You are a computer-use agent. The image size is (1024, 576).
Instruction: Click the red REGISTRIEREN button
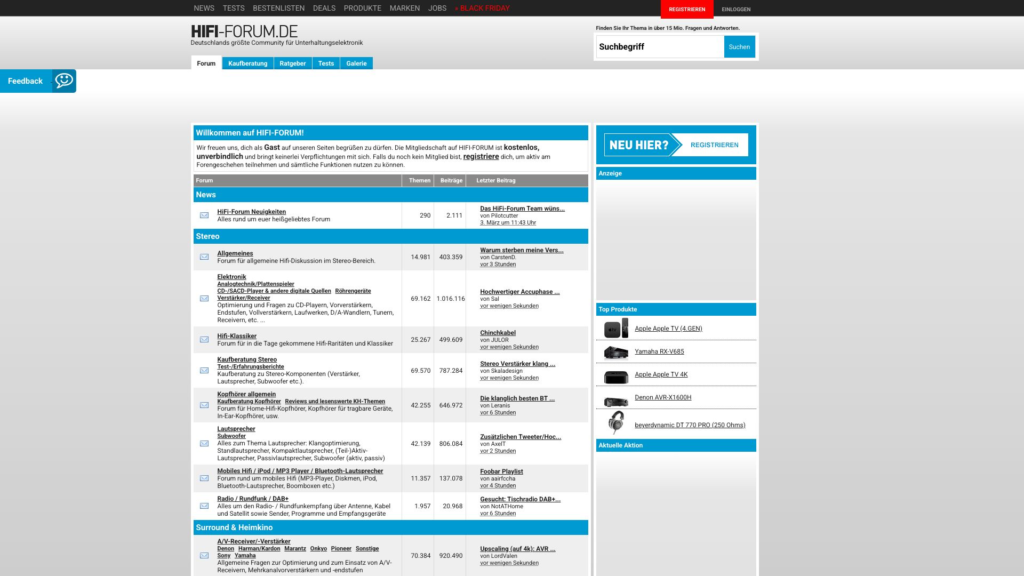click(x=686, y=9)
